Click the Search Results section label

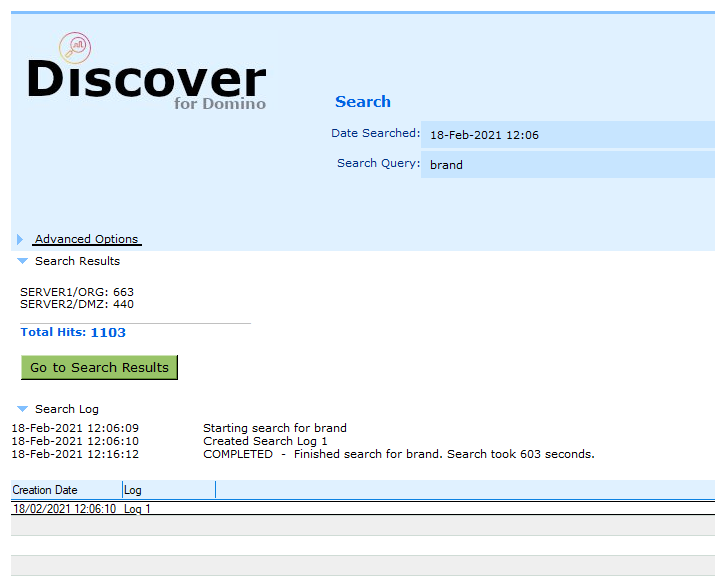[x=78, y=261]
